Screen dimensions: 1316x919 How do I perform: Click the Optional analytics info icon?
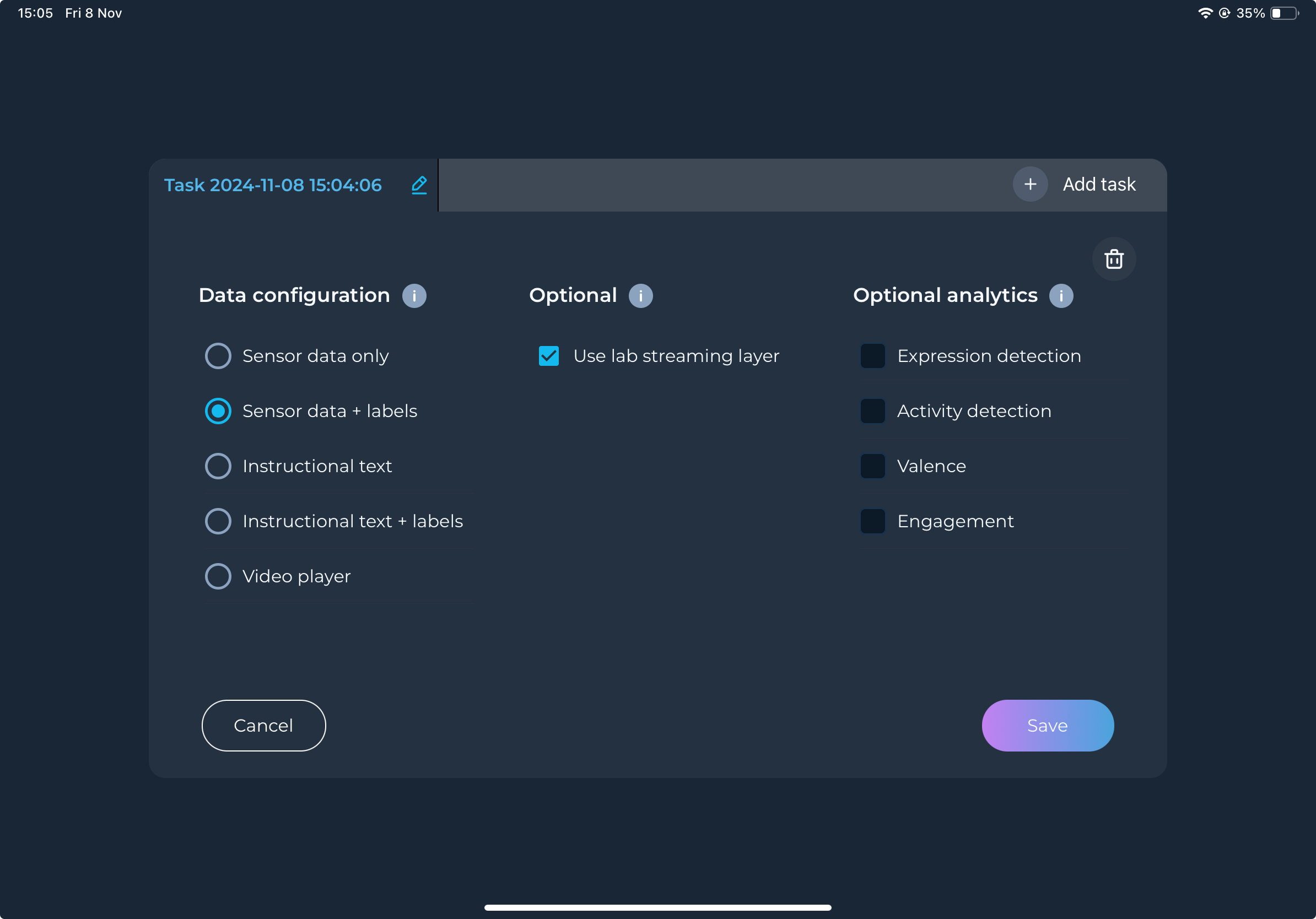pyautogui.click(x=1062, y=295)
